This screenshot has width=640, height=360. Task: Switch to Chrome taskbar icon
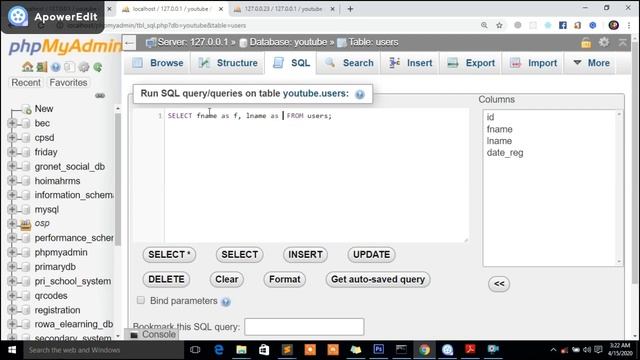click(x=424, y=350)
